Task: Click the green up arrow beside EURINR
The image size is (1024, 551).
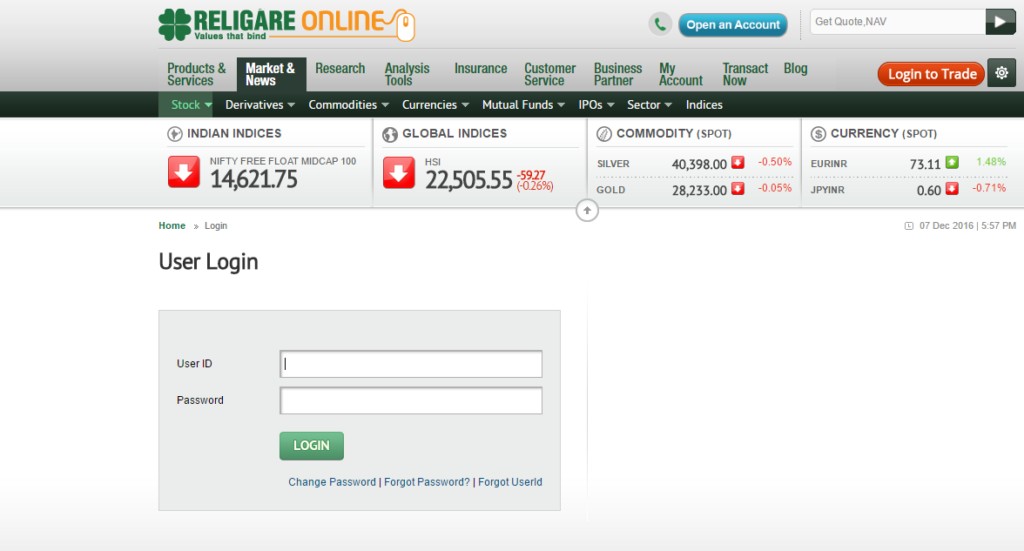Action: 951,162
